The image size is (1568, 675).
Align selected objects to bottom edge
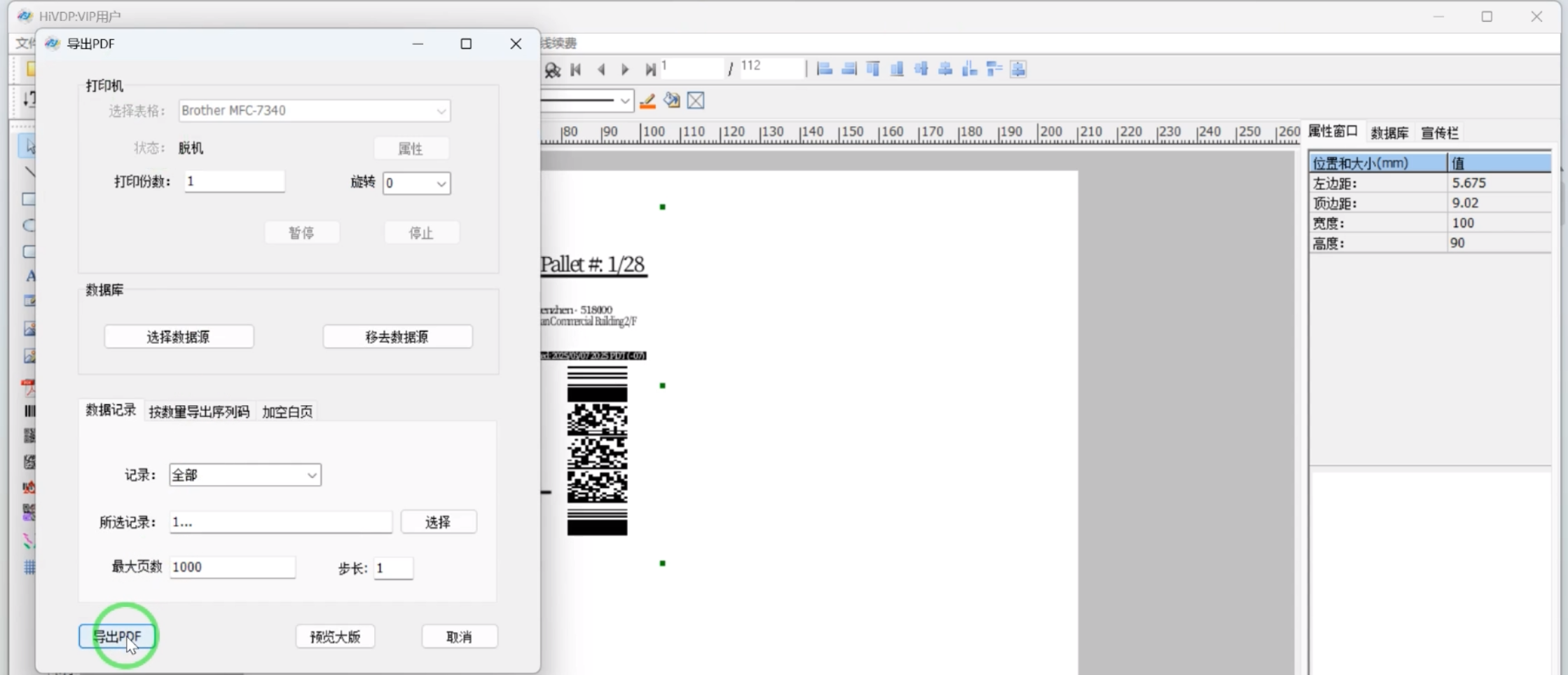[897, 69]
